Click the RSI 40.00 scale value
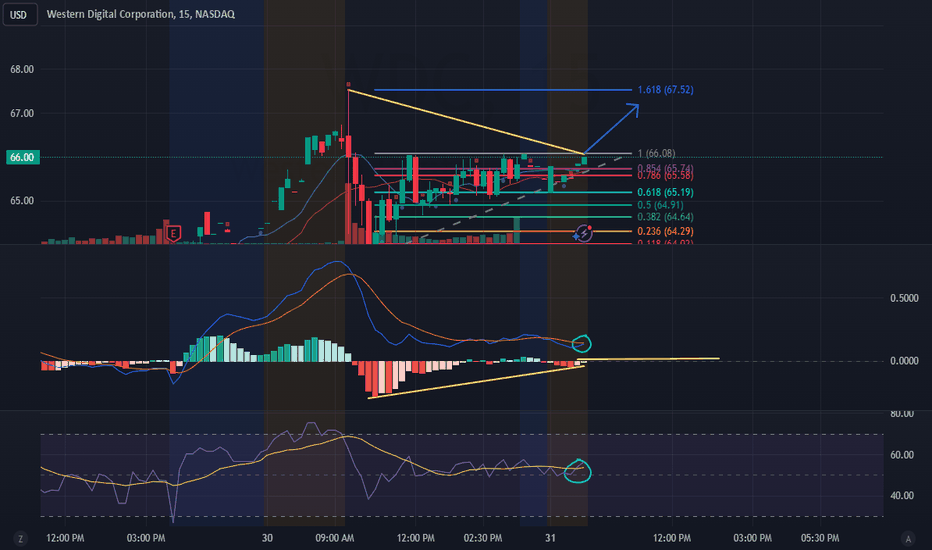The height and width of the screenshot is (550, 932). coord(902,495)
